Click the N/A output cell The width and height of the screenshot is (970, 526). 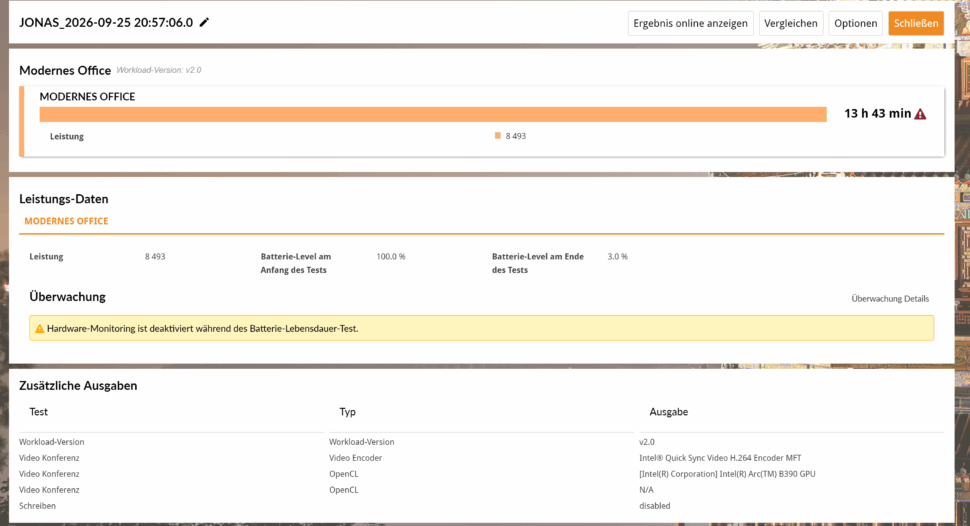point(646,489)
